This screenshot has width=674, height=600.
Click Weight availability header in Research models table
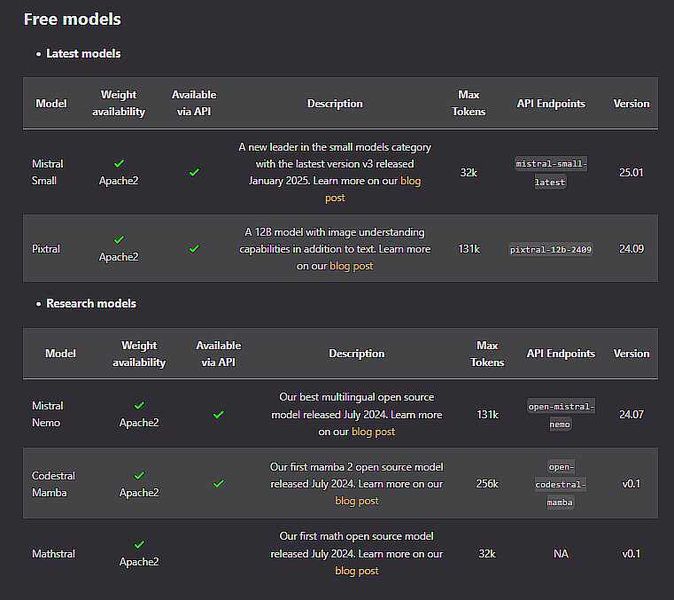point(139,354)
